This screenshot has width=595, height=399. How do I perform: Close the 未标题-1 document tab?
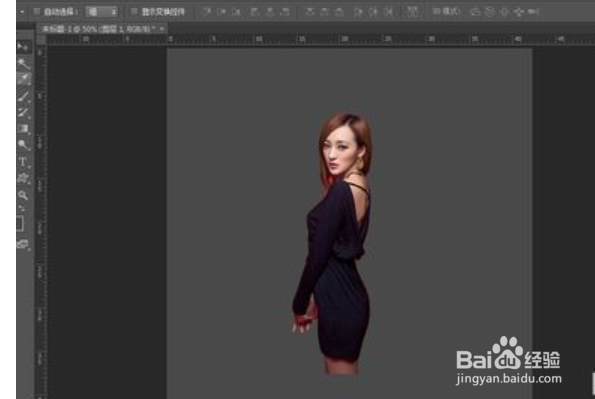[x=162, y=29]
